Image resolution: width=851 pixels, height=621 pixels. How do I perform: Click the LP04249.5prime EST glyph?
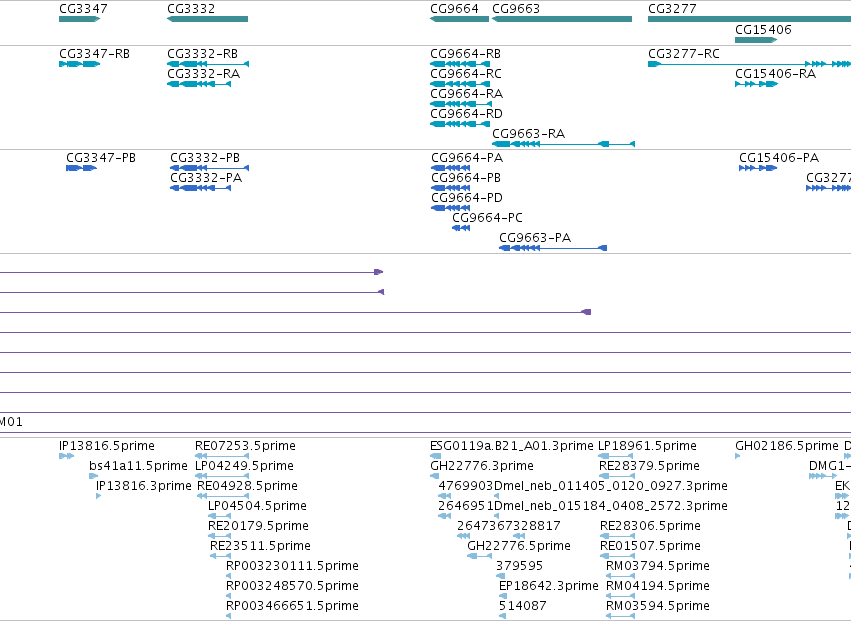(x=222, y=476)
